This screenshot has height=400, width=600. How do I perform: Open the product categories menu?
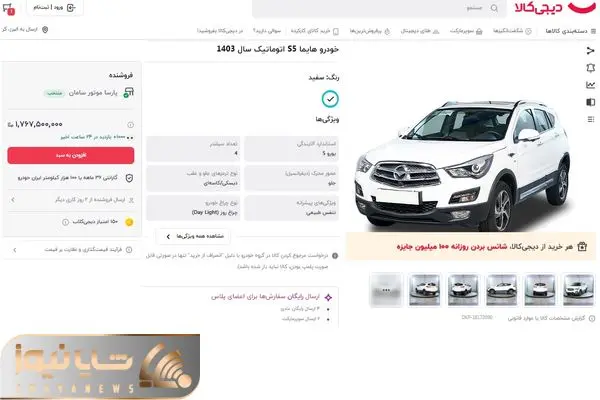point(571,31)
